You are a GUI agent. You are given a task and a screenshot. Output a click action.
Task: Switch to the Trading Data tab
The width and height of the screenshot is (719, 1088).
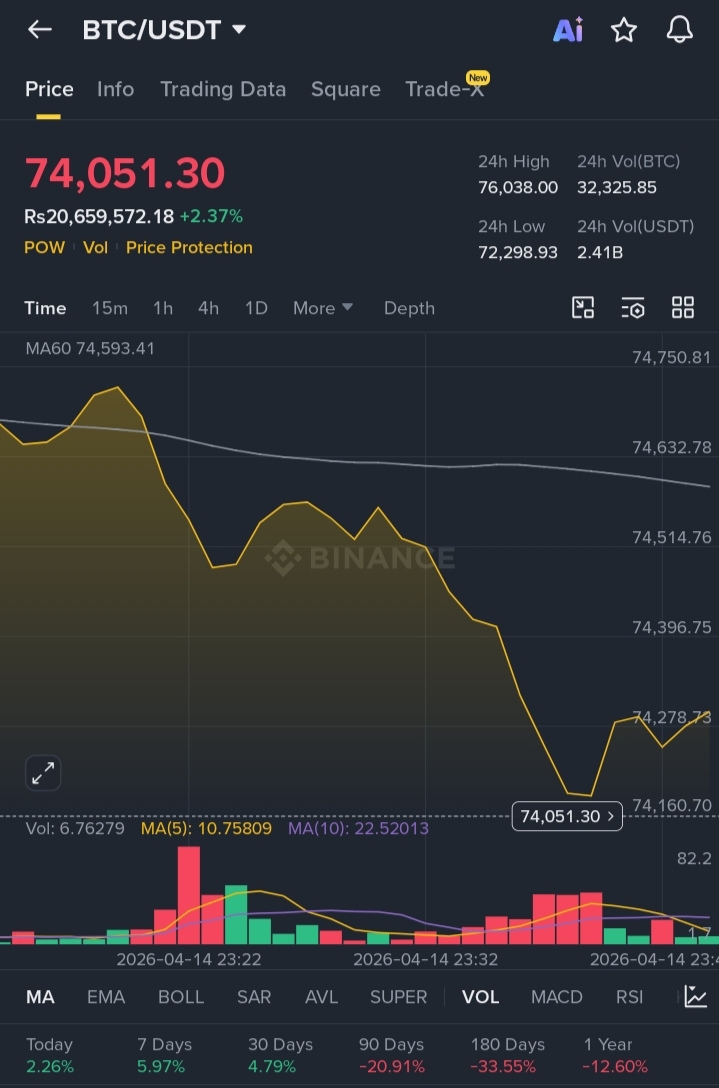pos(223,89)
